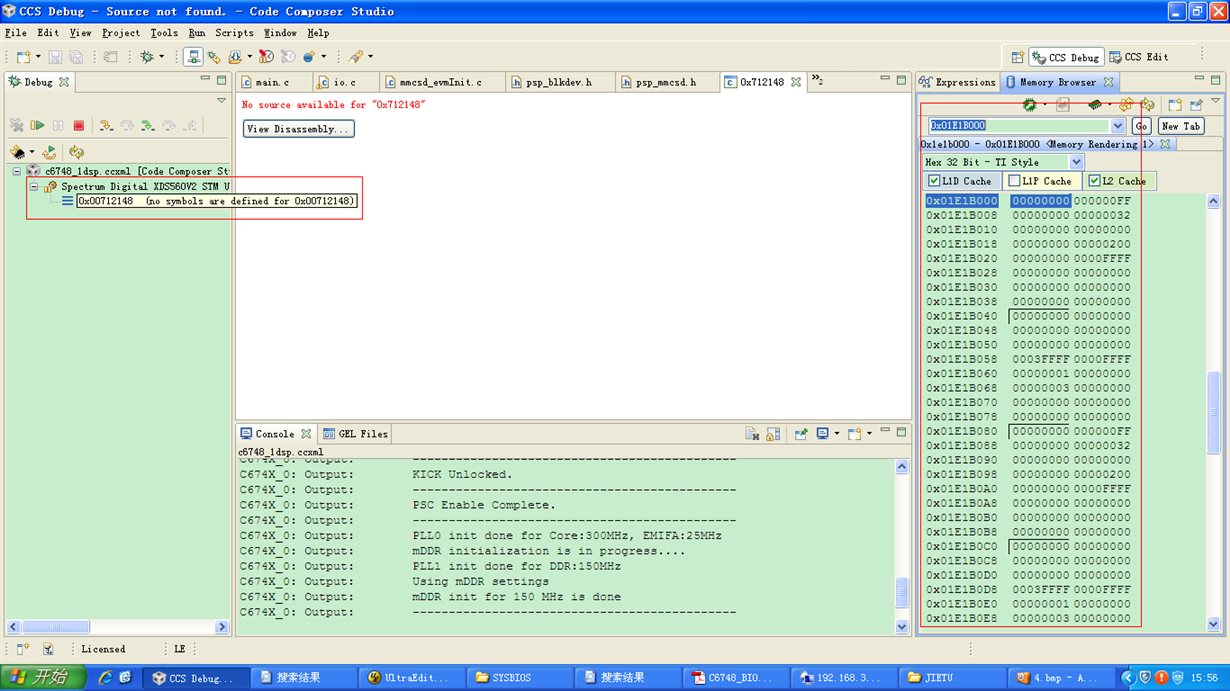The height and width of the screenshot is (691, 1230).
Task: Click the Scroll Lock console icon
Action: point(773,434)
